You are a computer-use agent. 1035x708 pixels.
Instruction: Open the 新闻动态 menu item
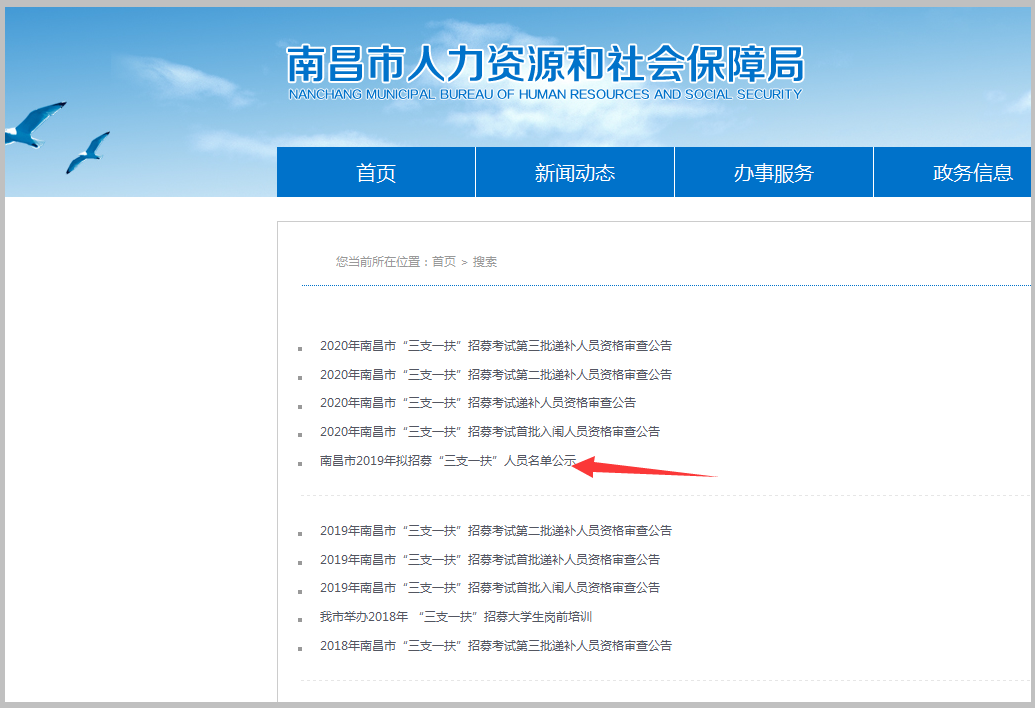[574, 171]
